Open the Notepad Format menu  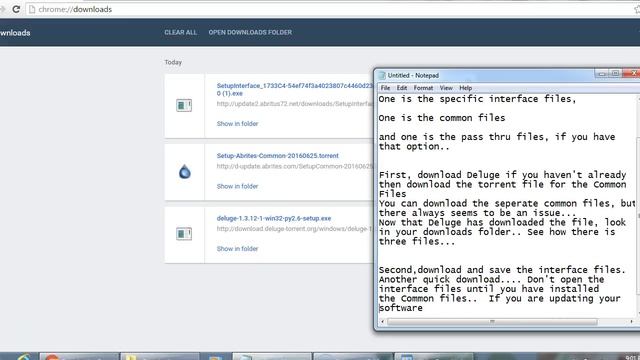pos(423,88)
